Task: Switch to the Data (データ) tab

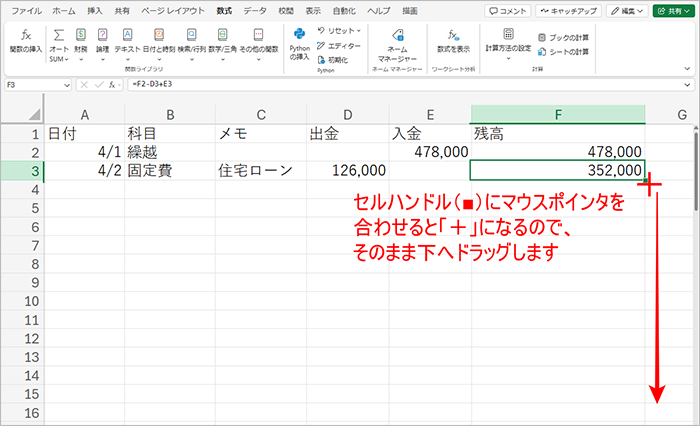Action: coord(255,10)
